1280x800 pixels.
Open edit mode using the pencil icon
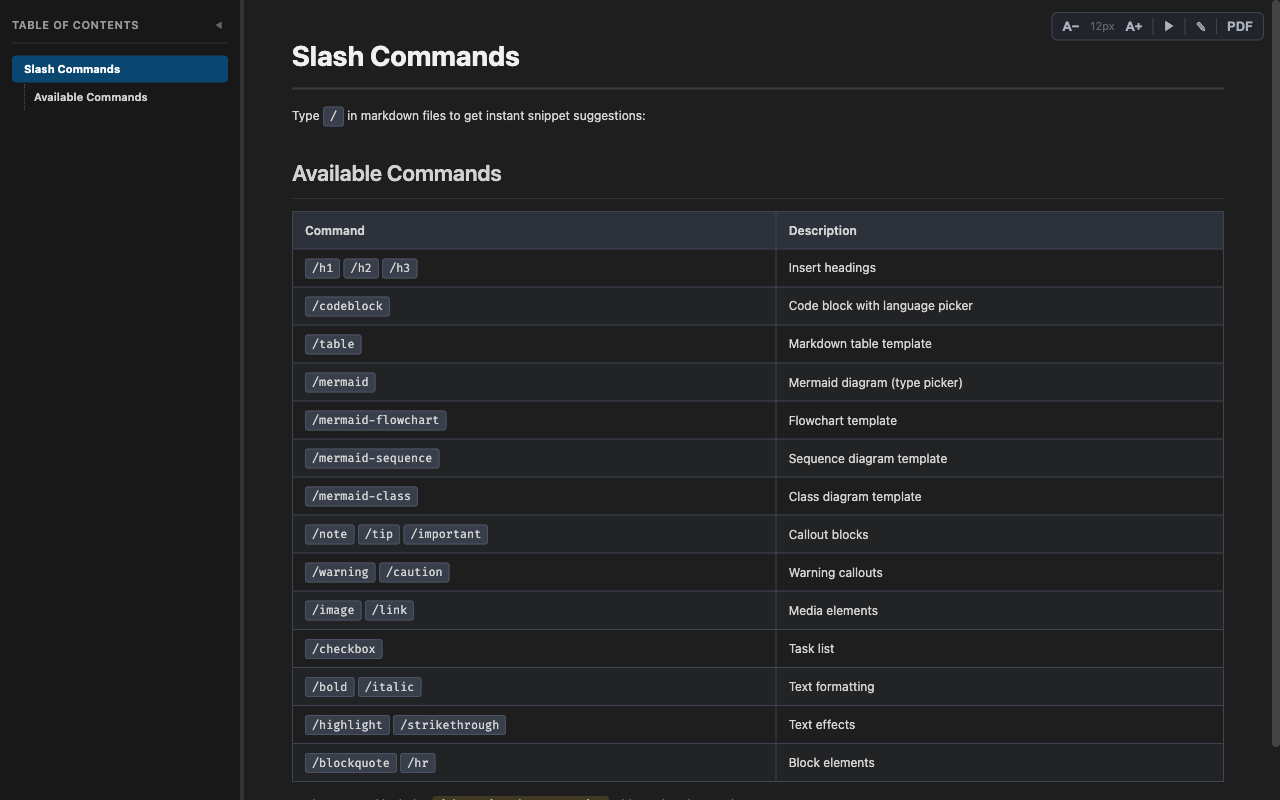[x=1200, y=26]
